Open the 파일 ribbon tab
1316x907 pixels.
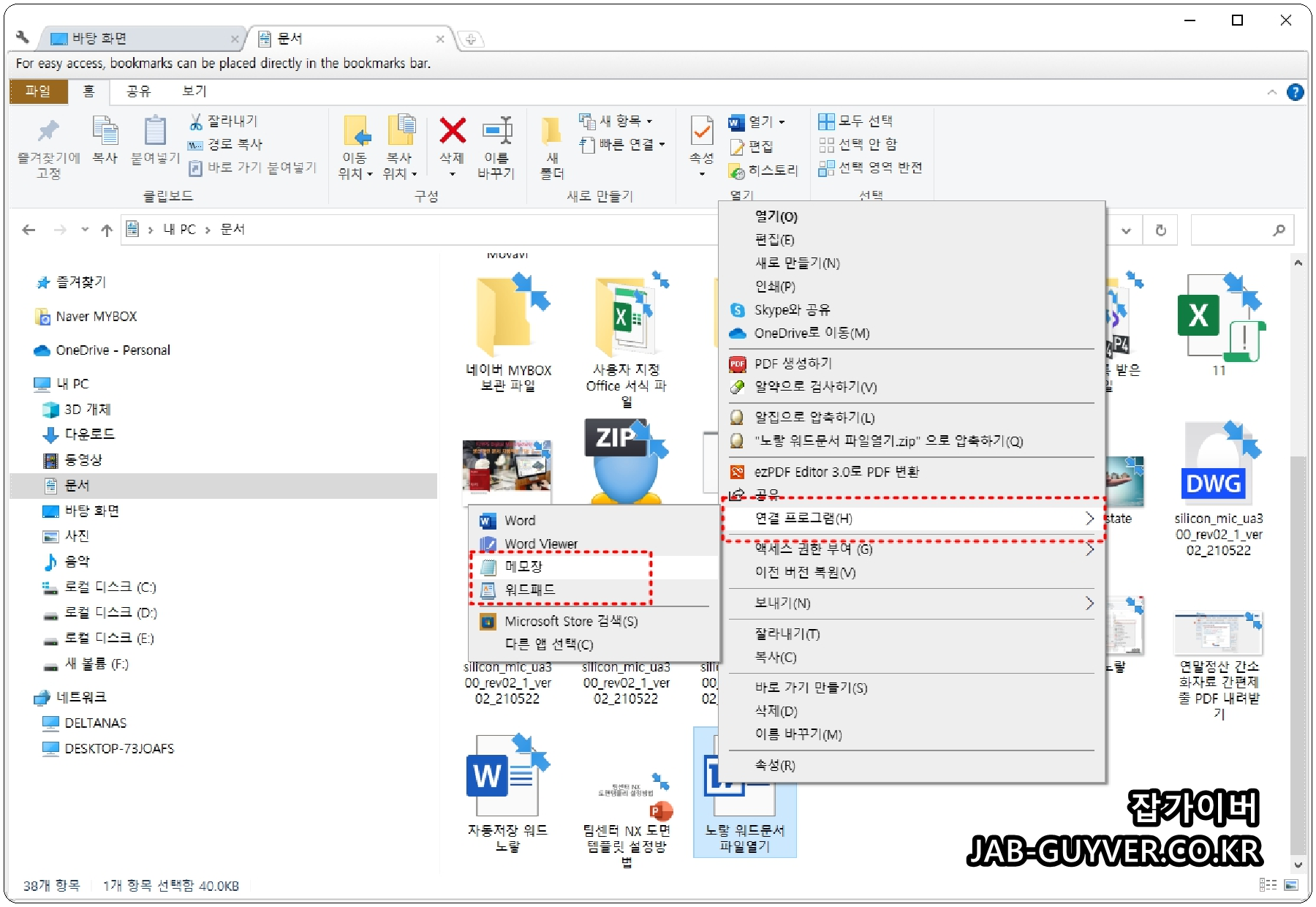38,91
